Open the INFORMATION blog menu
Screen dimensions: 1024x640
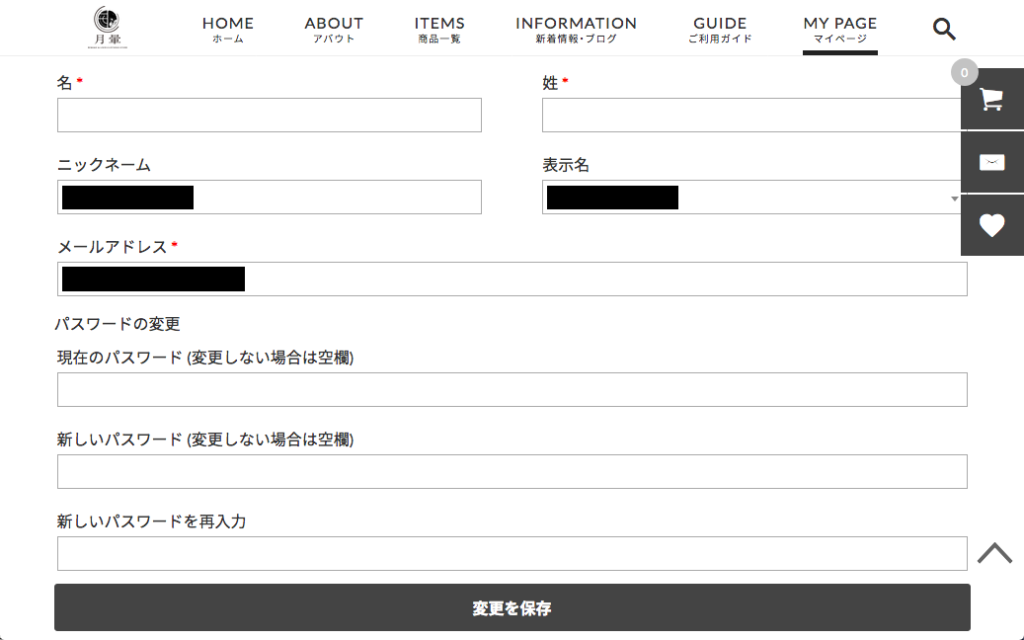(x=576, y=29)
